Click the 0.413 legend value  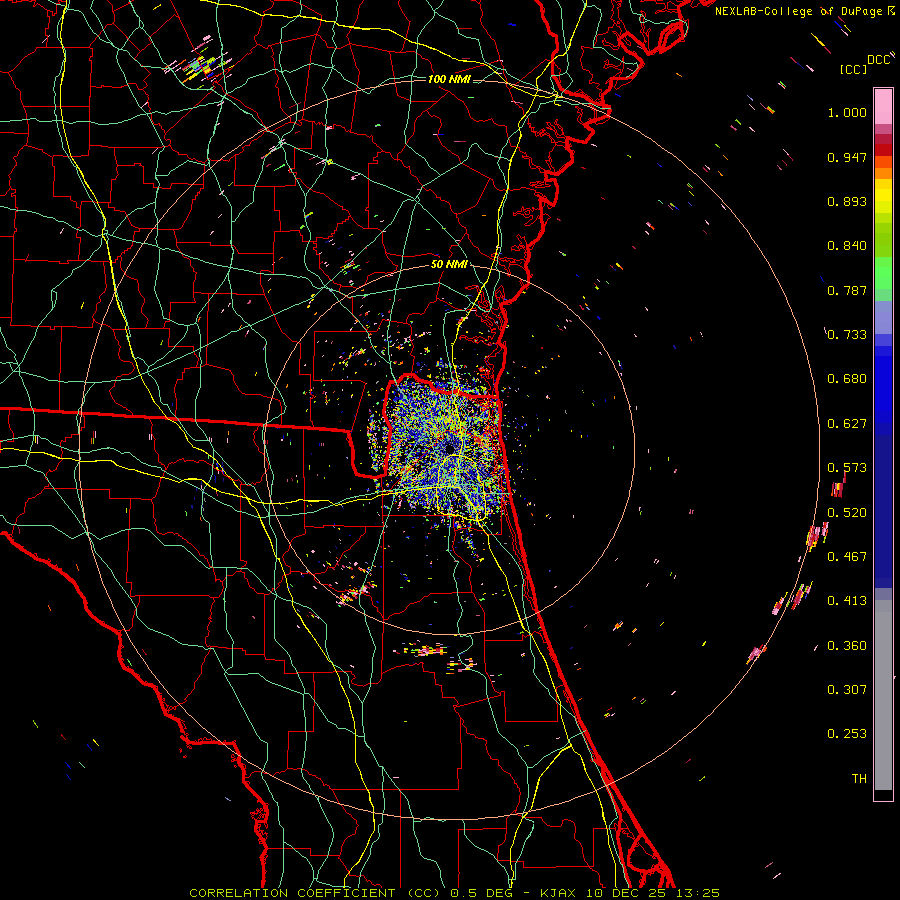(x=847, y=601)
